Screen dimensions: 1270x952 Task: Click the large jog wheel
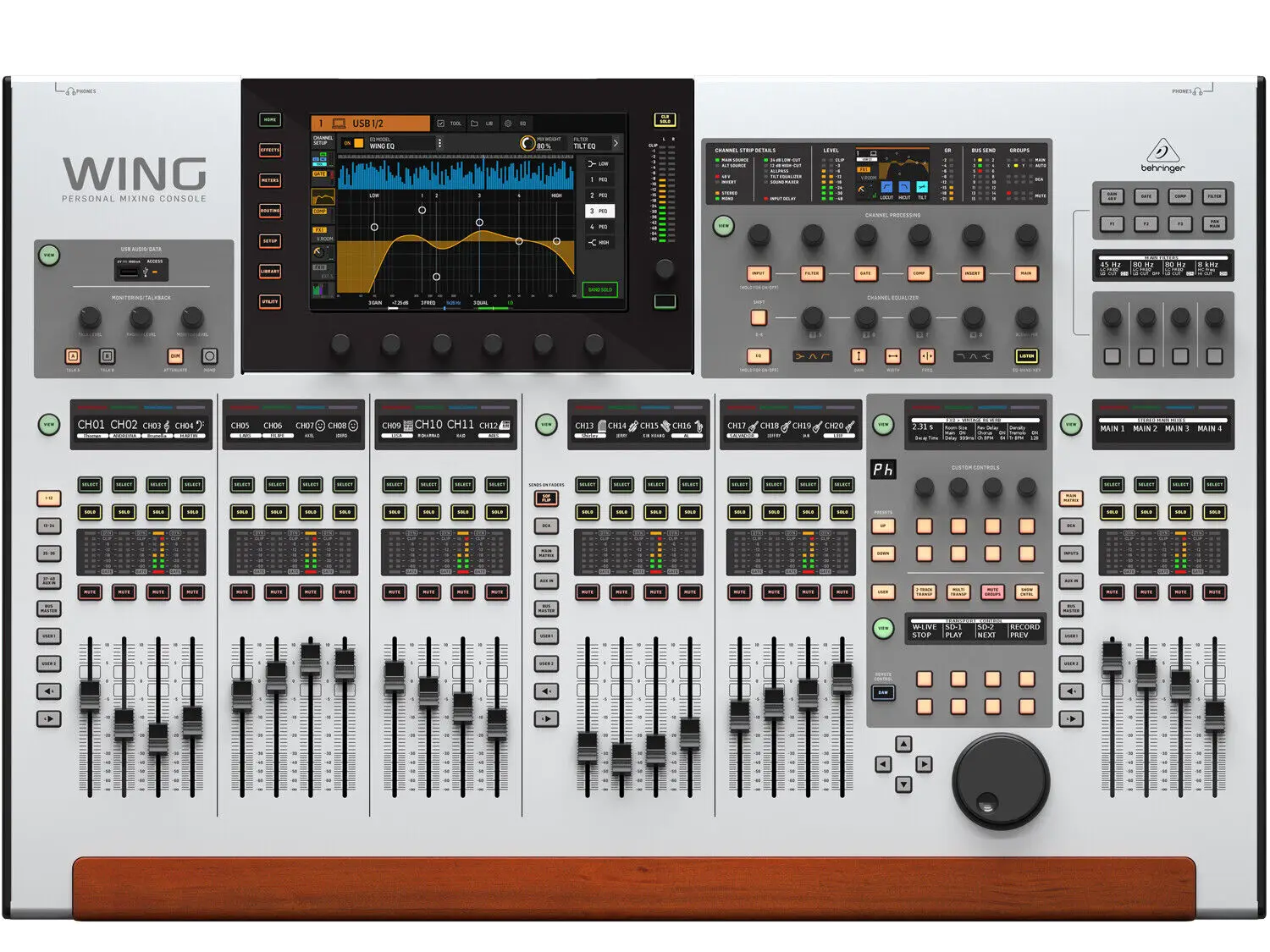[x=1001, y=781]
